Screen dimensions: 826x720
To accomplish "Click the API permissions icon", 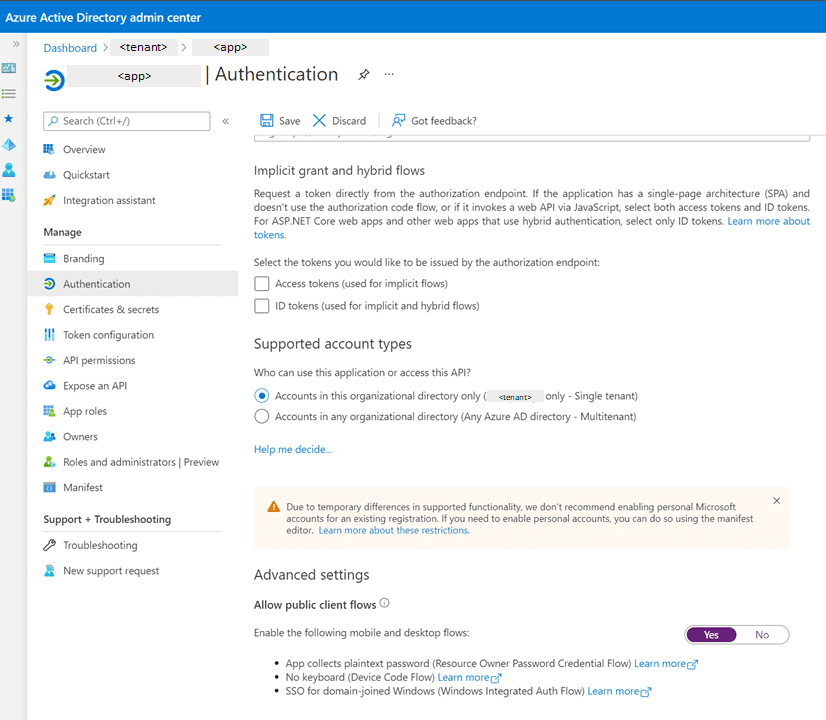I will [x=49, y=360].
